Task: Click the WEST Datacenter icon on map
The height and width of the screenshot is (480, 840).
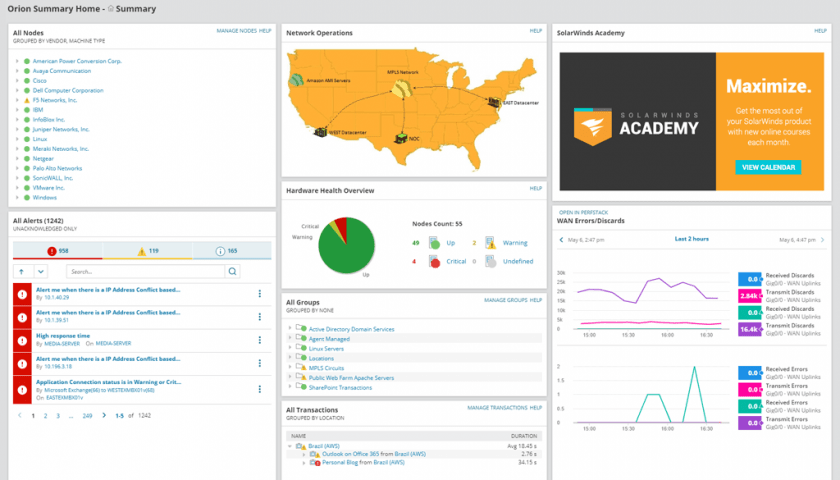Action: 320,131
